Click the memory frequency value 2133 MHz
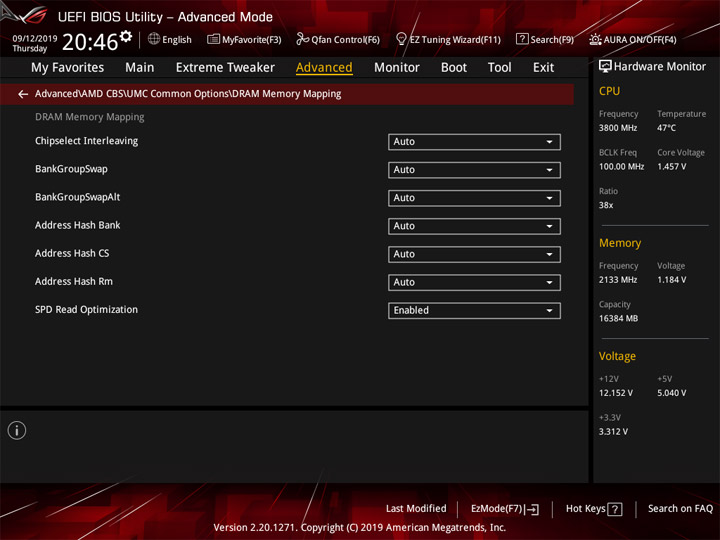Screen dimensions: 720x540 click(618, 280)
